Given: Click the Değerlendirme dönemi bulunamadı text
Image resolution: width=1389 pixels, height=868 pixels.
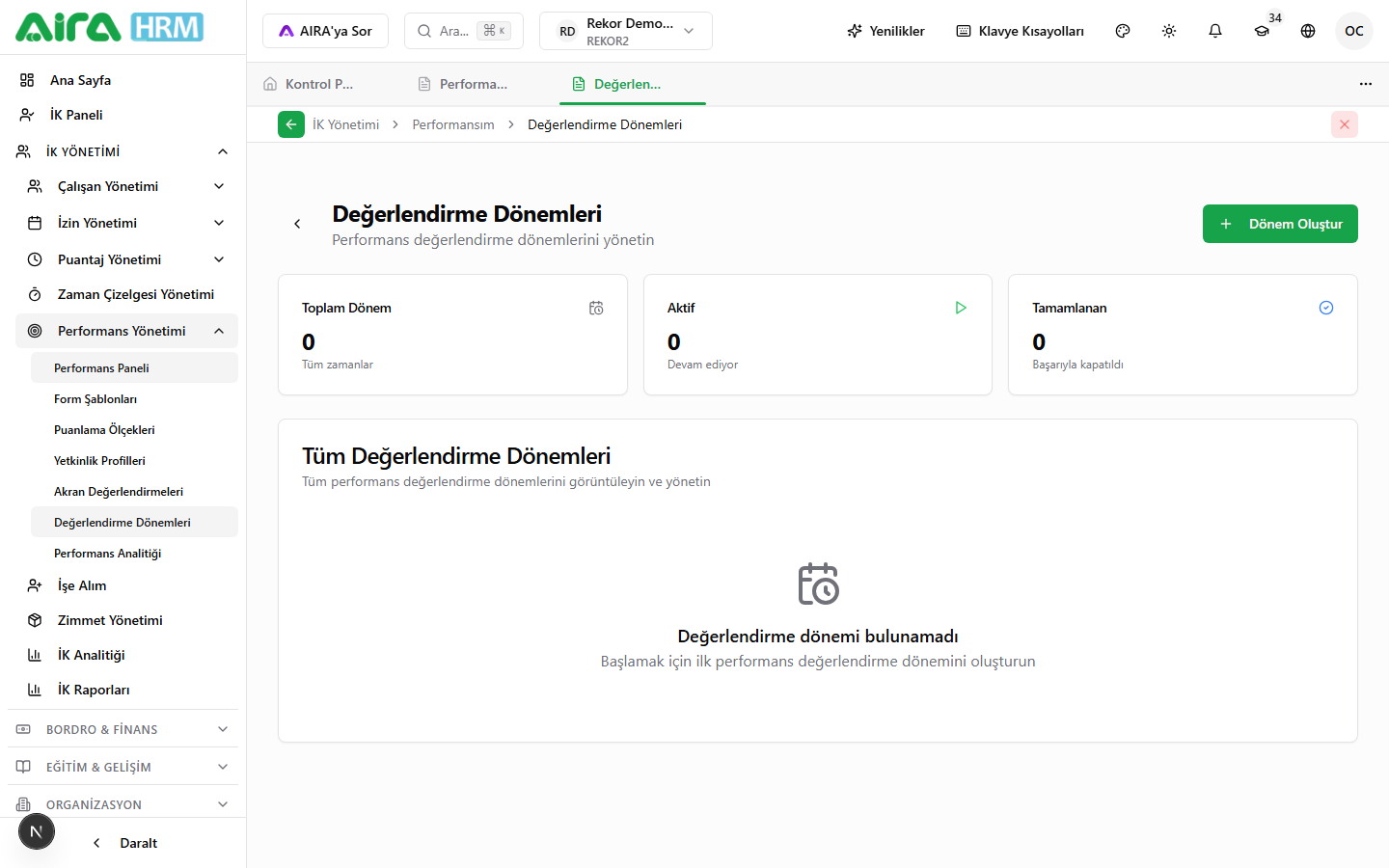Looking at the screenshot, I should click(x=818, y=637).
